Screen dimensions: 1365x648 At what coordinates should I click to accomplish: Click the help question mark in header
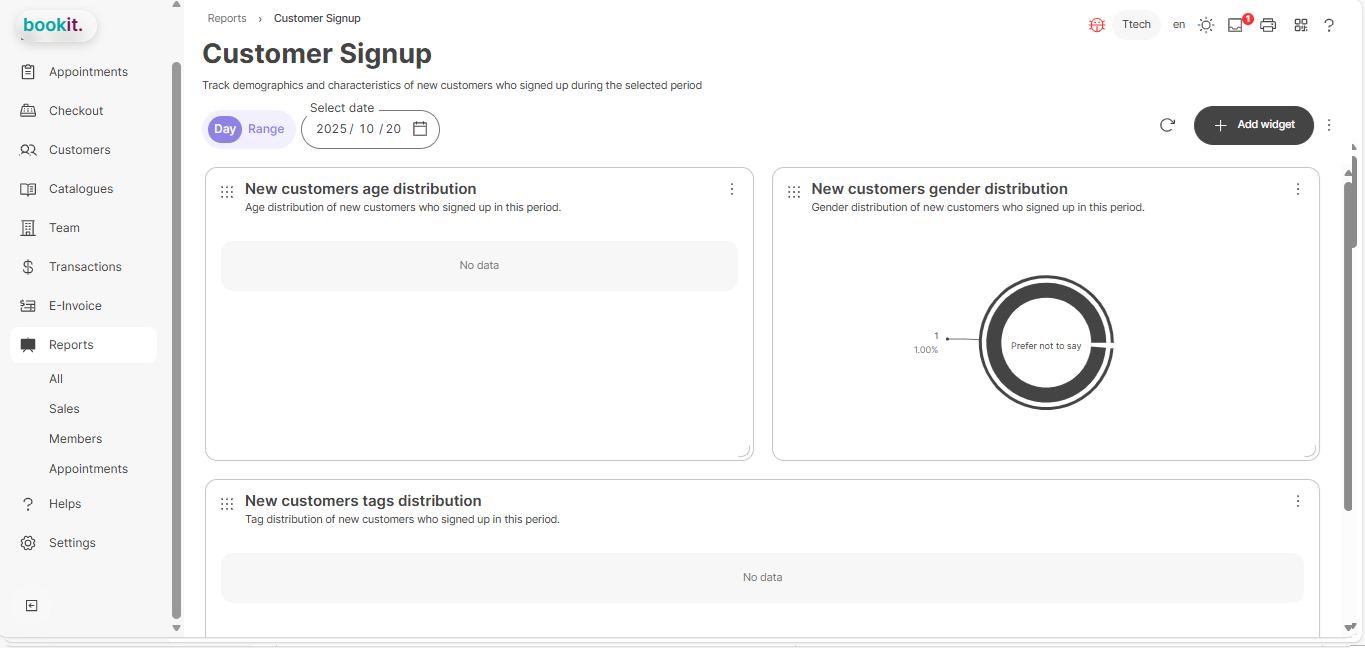(1329, 25)
